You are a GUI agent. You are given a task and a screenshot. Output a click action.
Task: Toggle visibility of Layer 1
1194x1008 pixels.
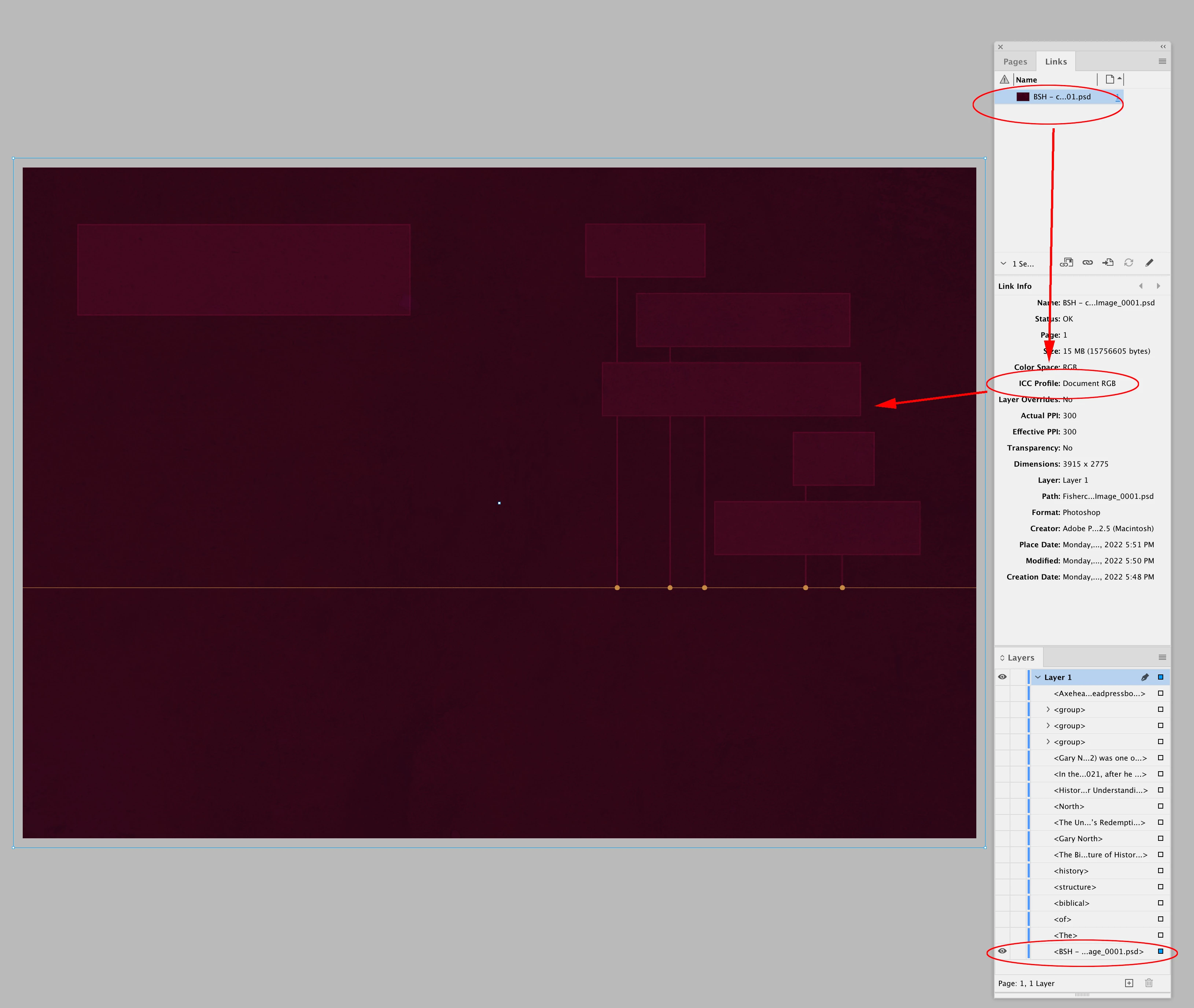tap(1002, 677)
